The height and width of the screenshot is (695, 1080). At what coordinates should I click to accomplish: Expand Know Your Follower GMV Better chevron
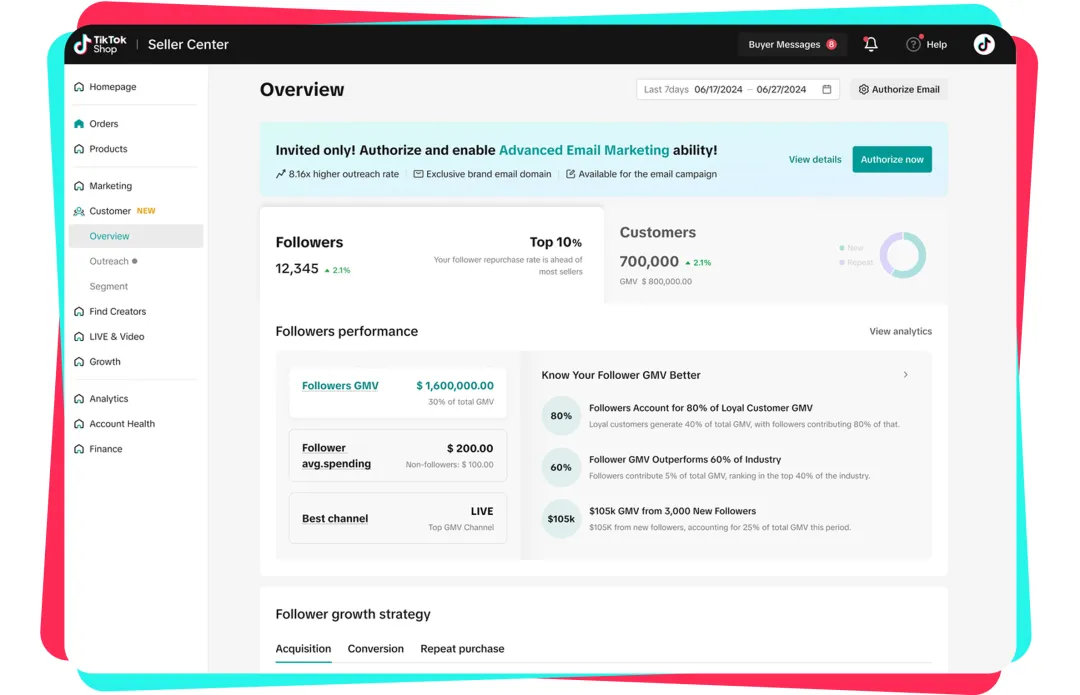click(906, 375)
